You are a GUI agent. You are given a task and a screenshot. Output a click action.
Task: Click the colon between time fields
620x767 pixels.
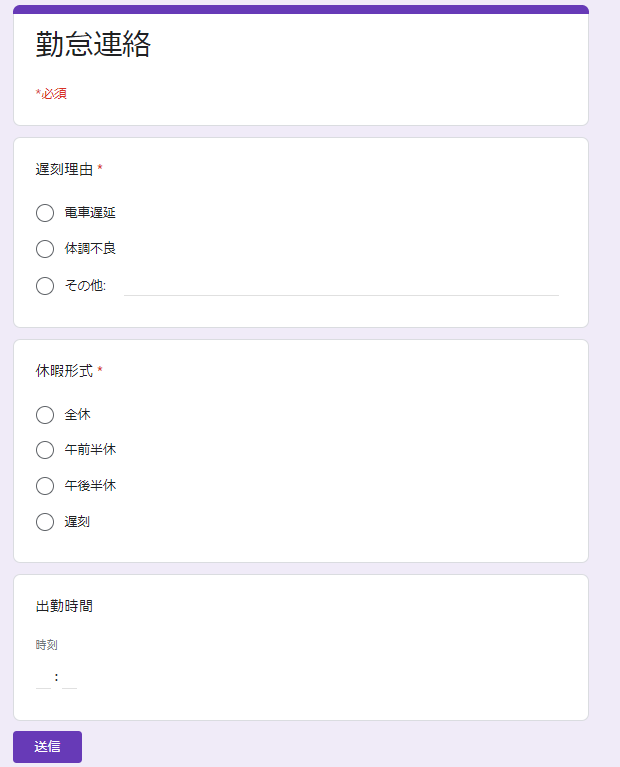tap(57, 677)
